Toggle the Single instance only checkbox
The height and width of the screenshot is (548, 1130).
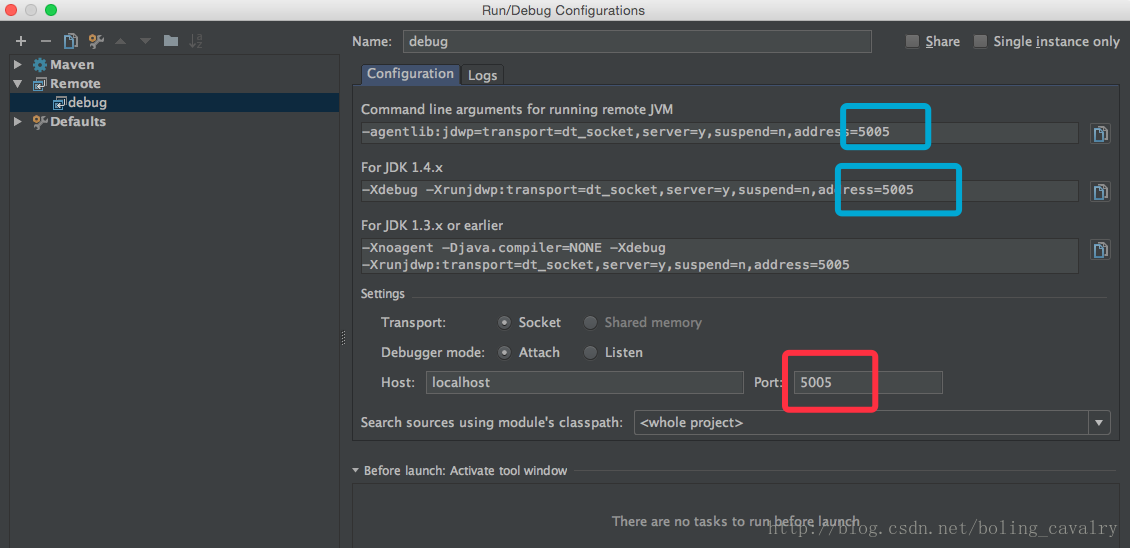coord(980,41)
